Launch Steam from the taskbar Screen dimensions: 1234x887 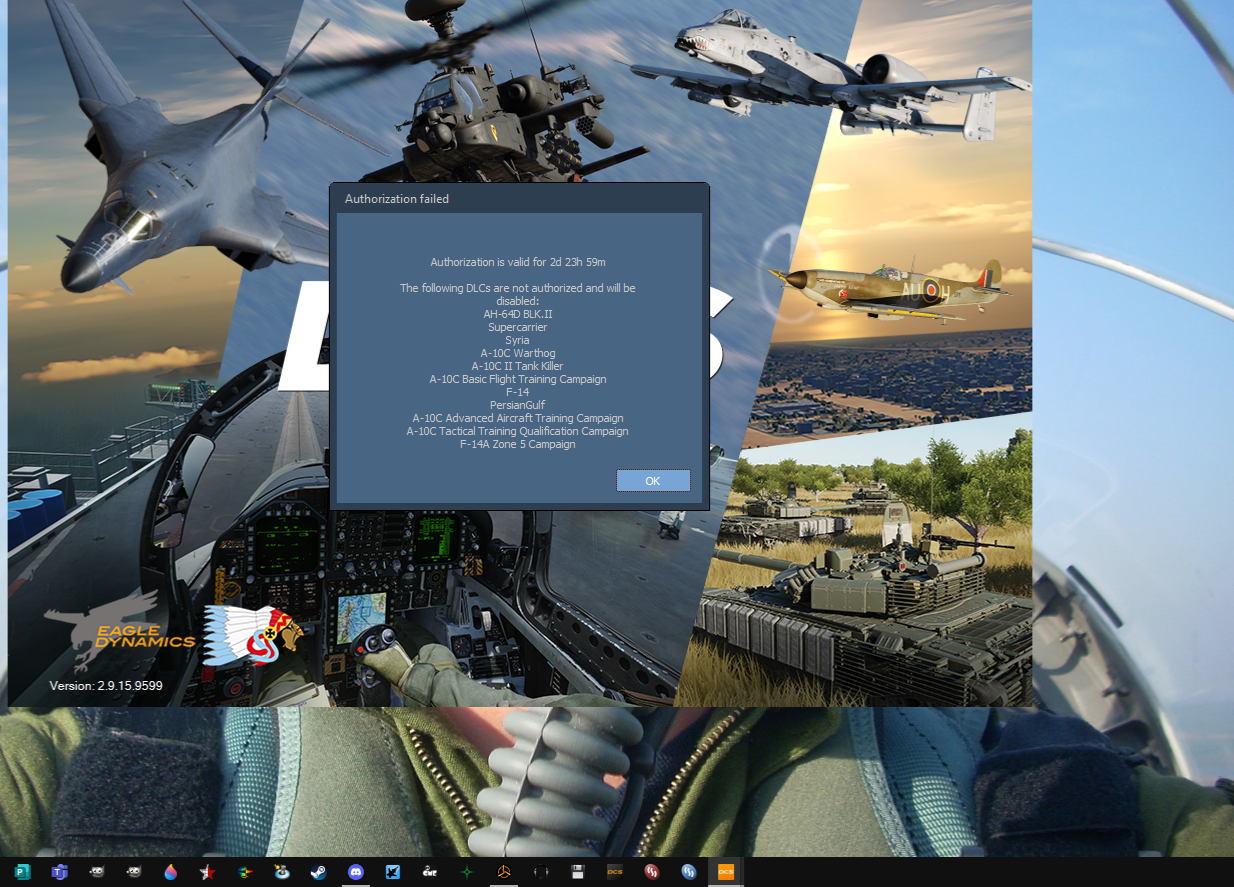click(x=318, y=872)
